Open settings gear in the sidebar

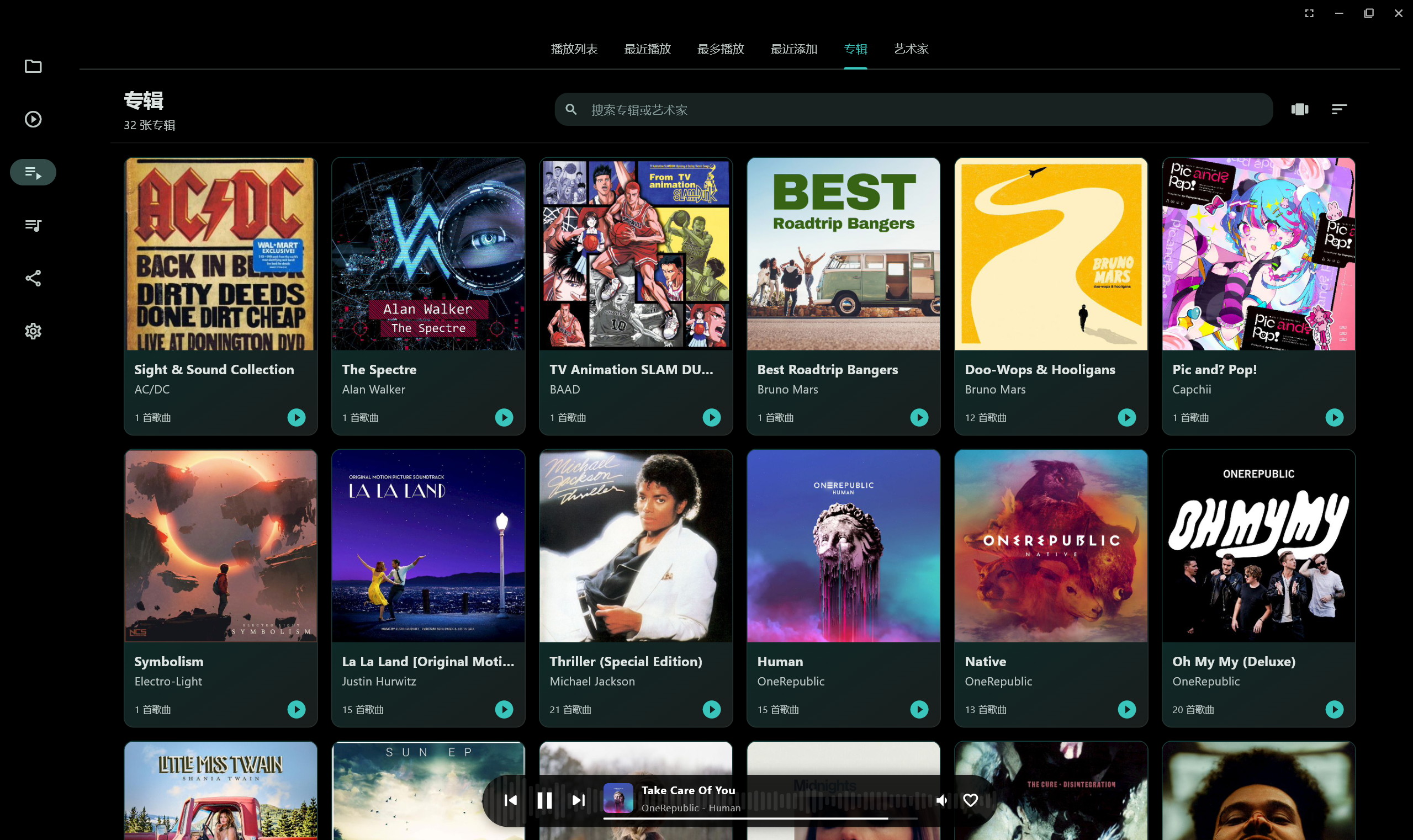[33, 331]
